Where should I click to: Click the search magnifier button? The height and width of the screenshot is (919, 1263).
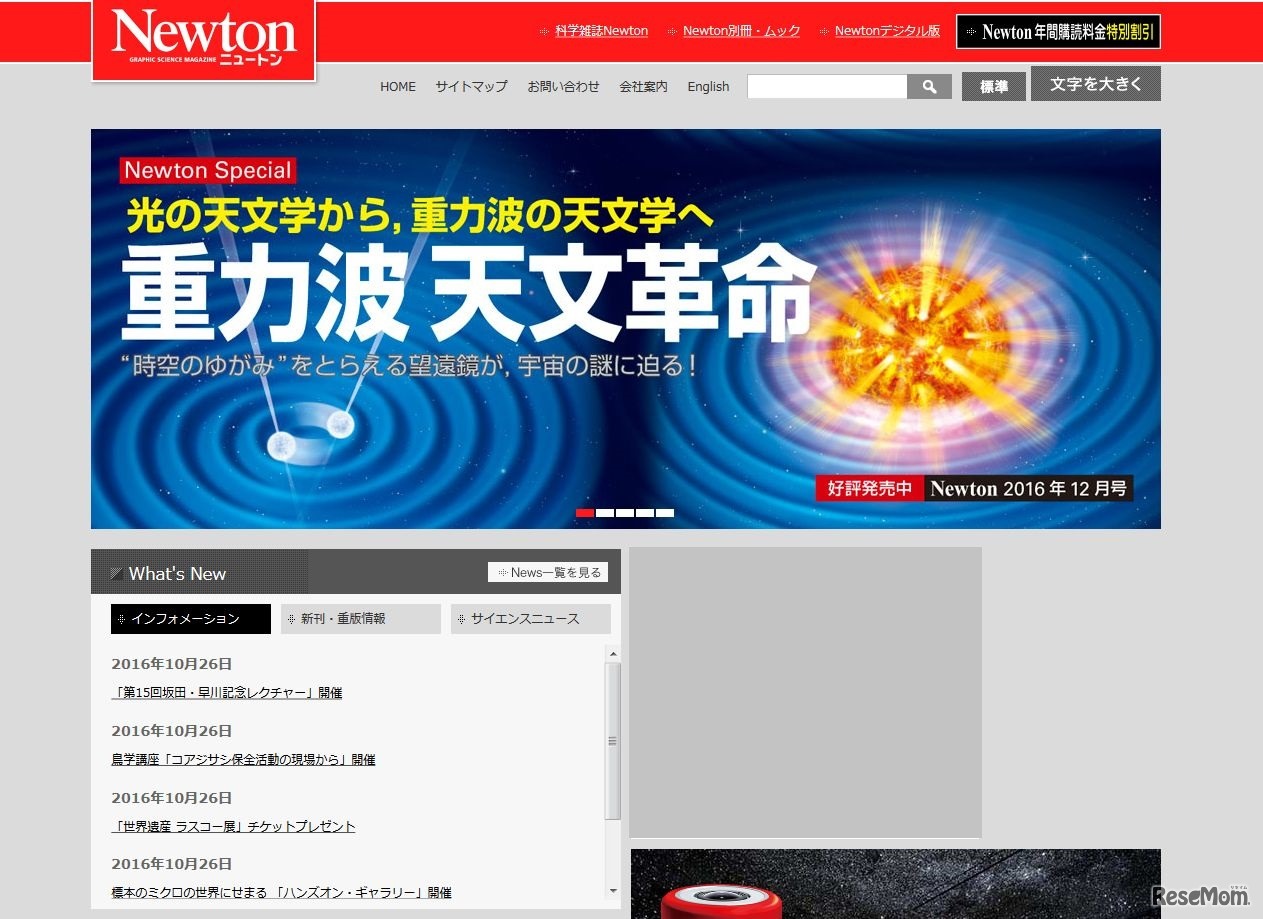(x=929, y=87)
